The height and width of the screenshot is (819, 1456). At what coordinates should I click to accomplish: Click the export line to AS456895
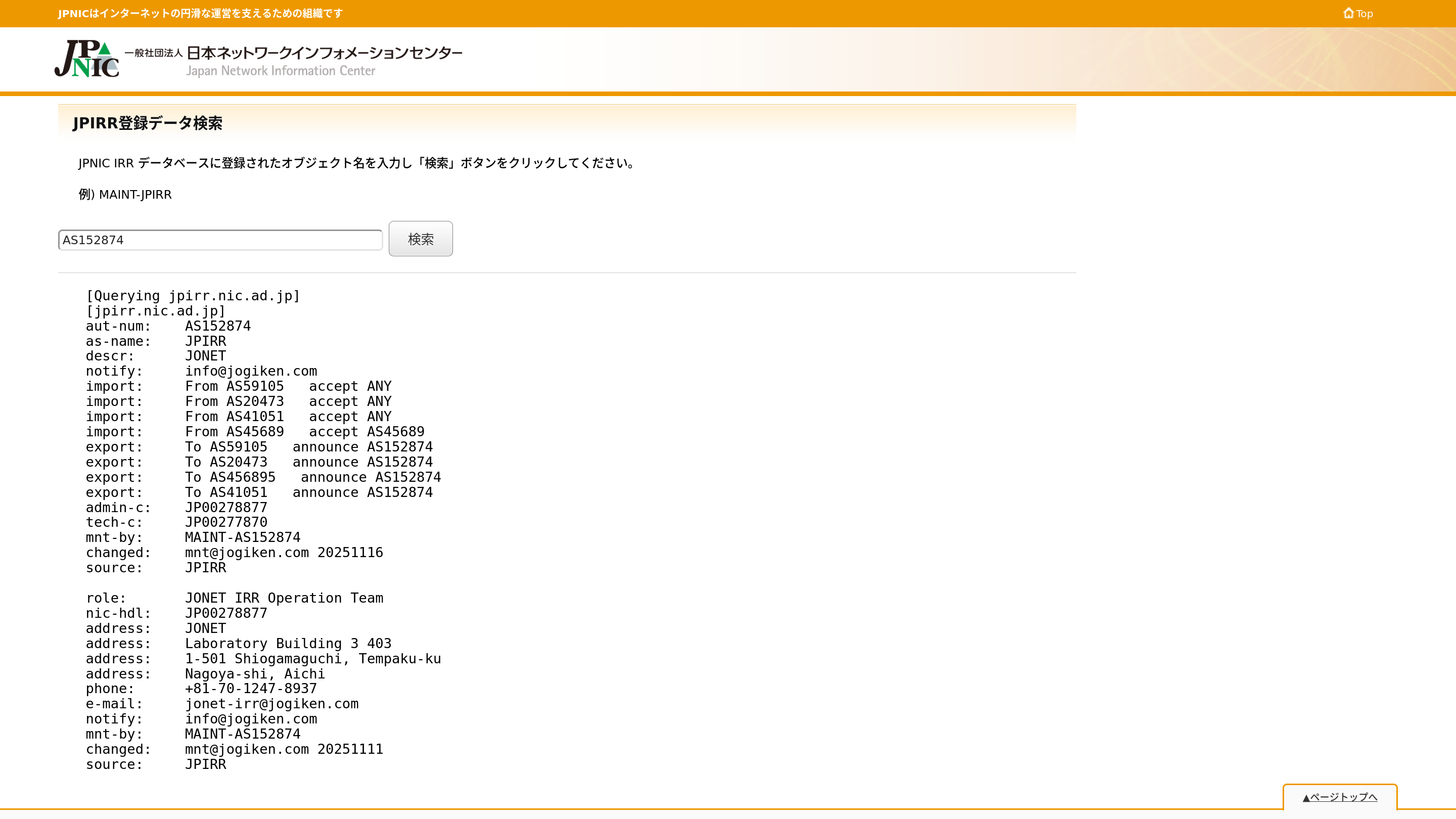pos(263,478)
